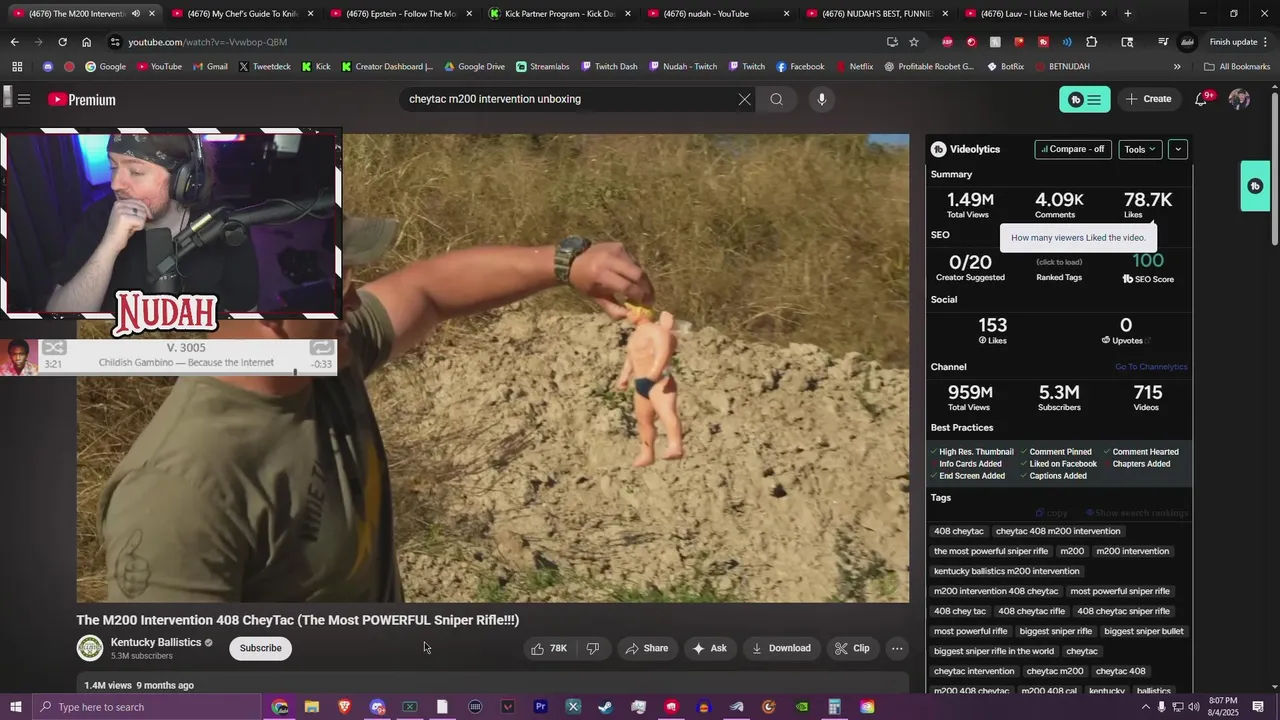The height and width of the screenshot is (720, 1280).
Task: Open Premiere Pro from the taskbar
Action: pyautogui.click(x=540, y=707)
